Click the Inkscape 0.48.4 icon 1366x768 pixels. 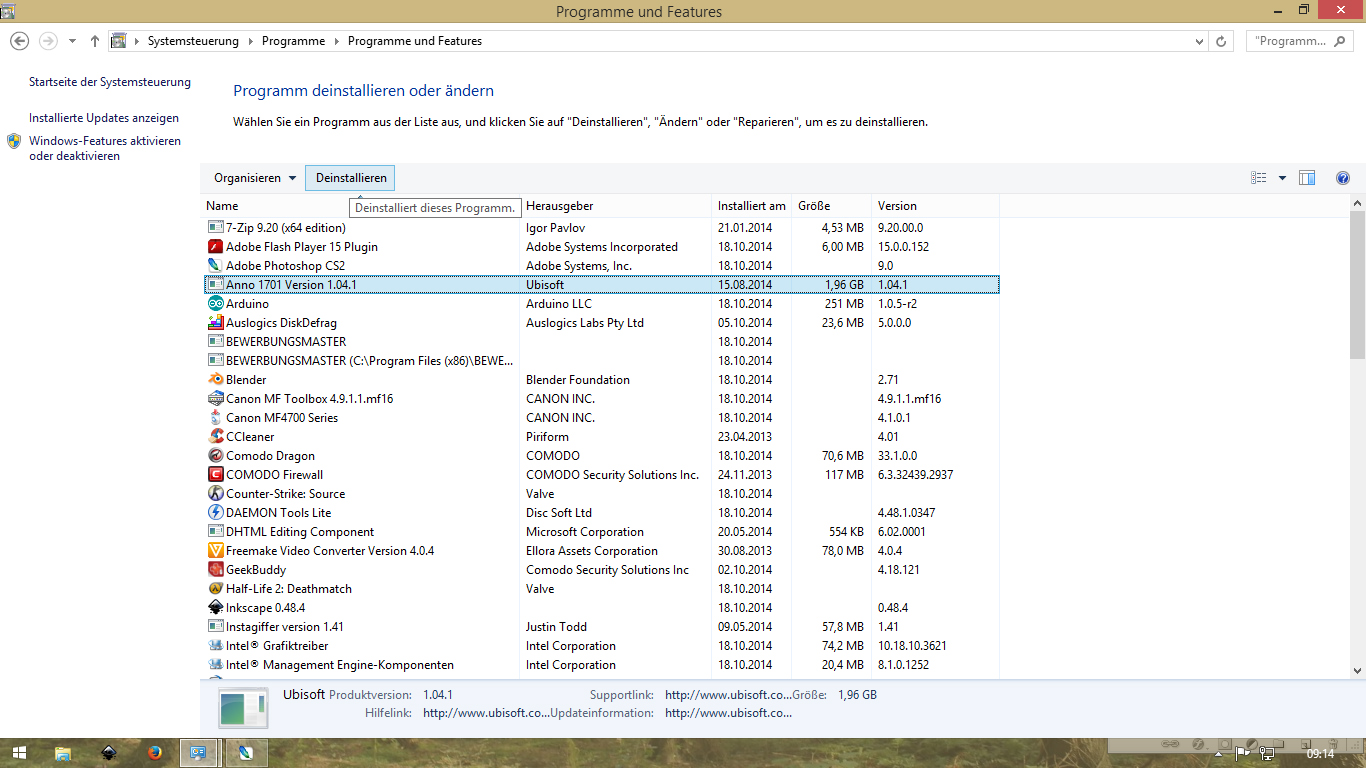tap(215, 608)
